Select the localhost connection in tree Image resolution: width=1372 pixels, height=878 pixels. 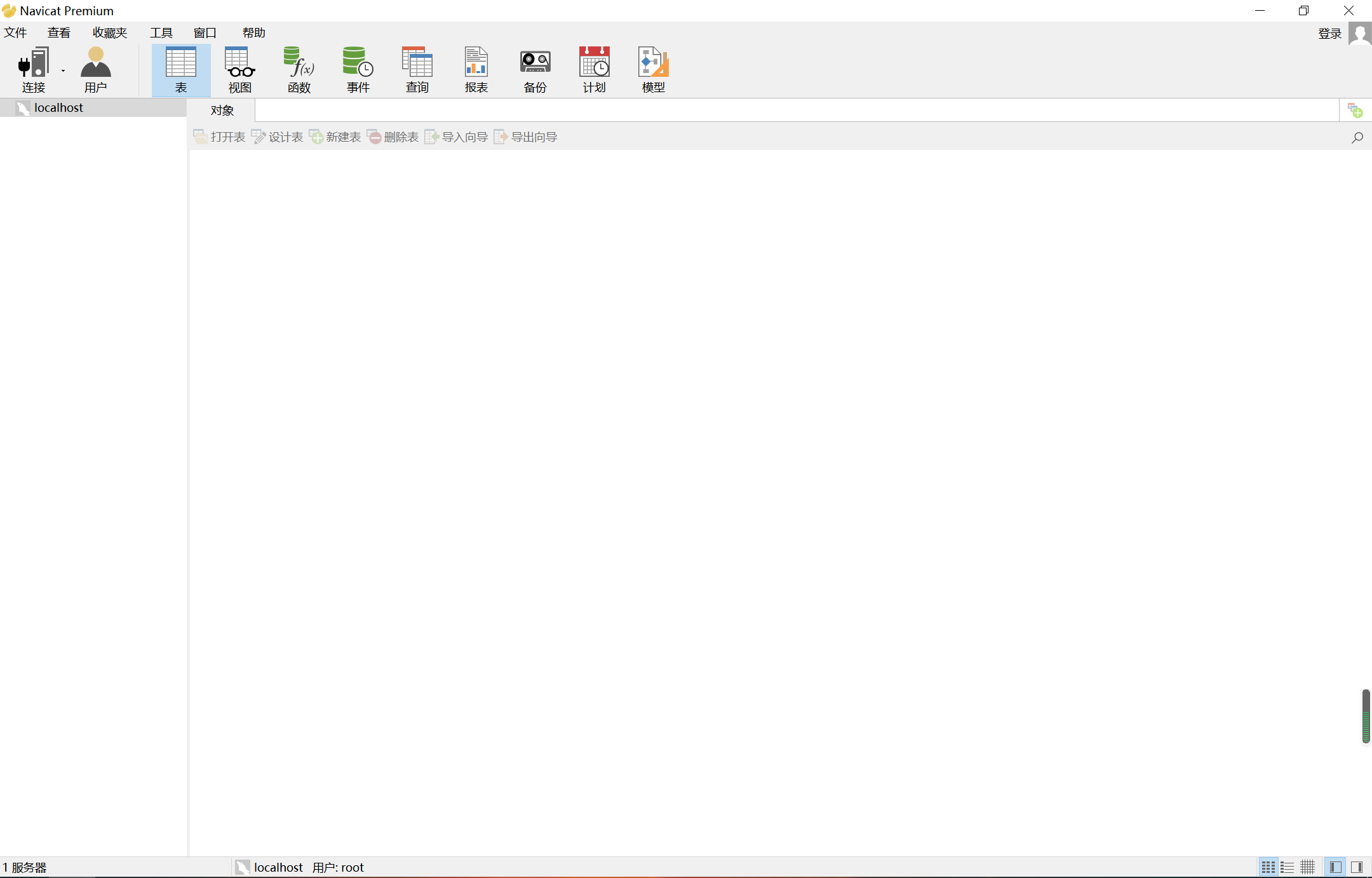click(58, 108)
